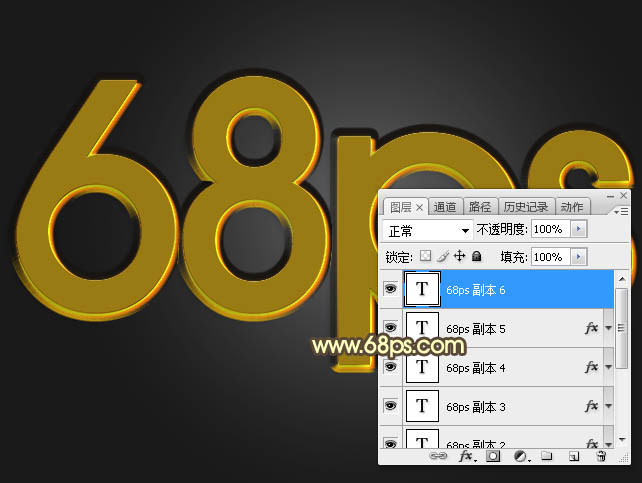Click fx badge on 68ps 副本 5

(592, 328)
